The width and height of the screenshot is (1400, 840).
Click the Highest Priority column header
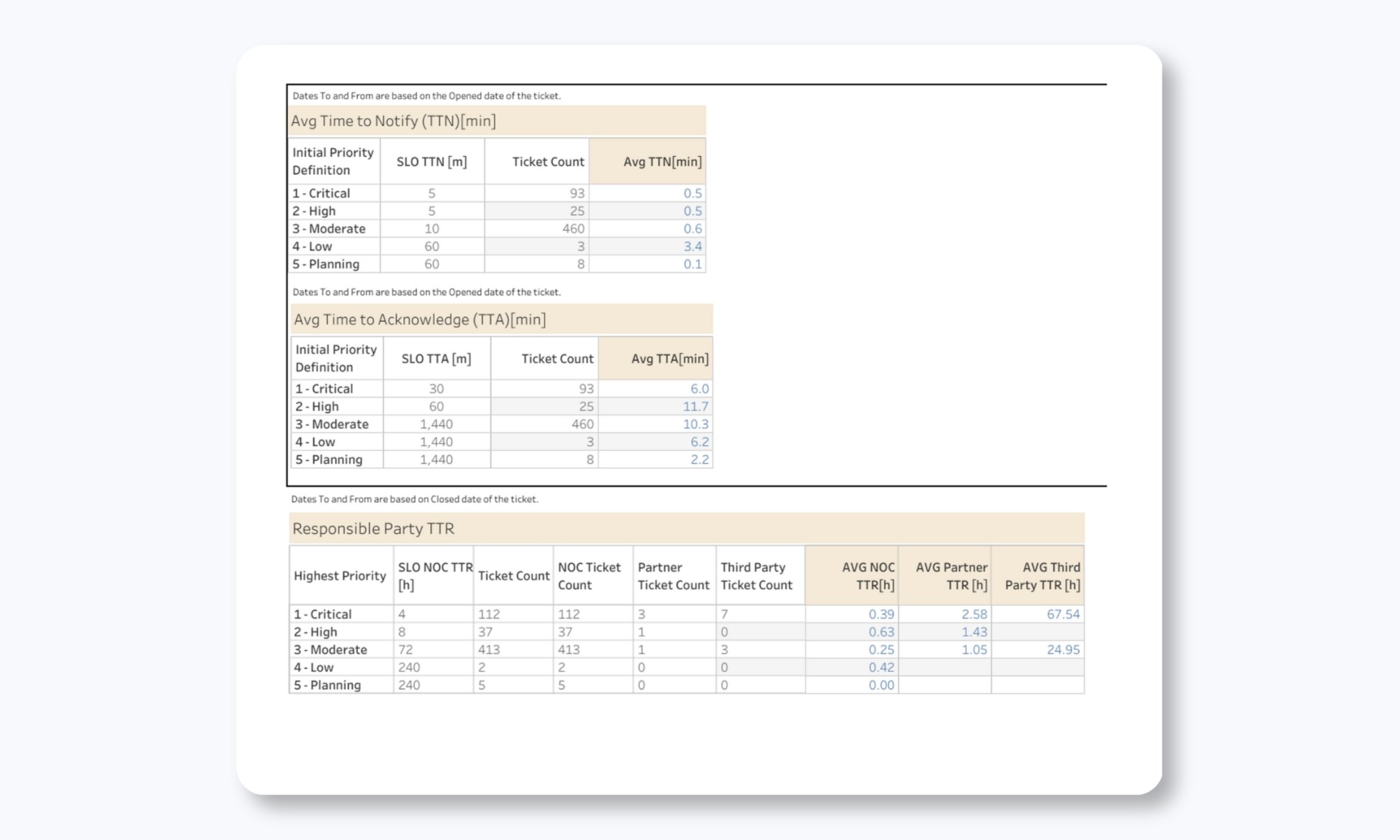(341, 576)
